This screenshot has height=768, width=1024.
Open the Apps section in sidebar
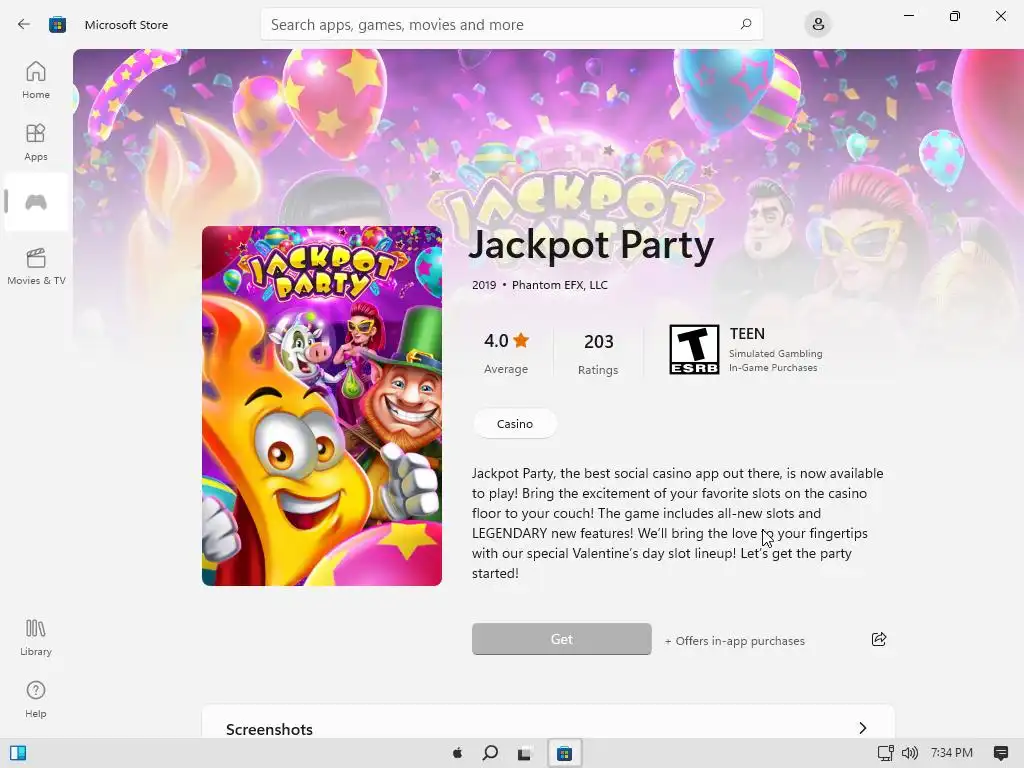coord(36,142)
